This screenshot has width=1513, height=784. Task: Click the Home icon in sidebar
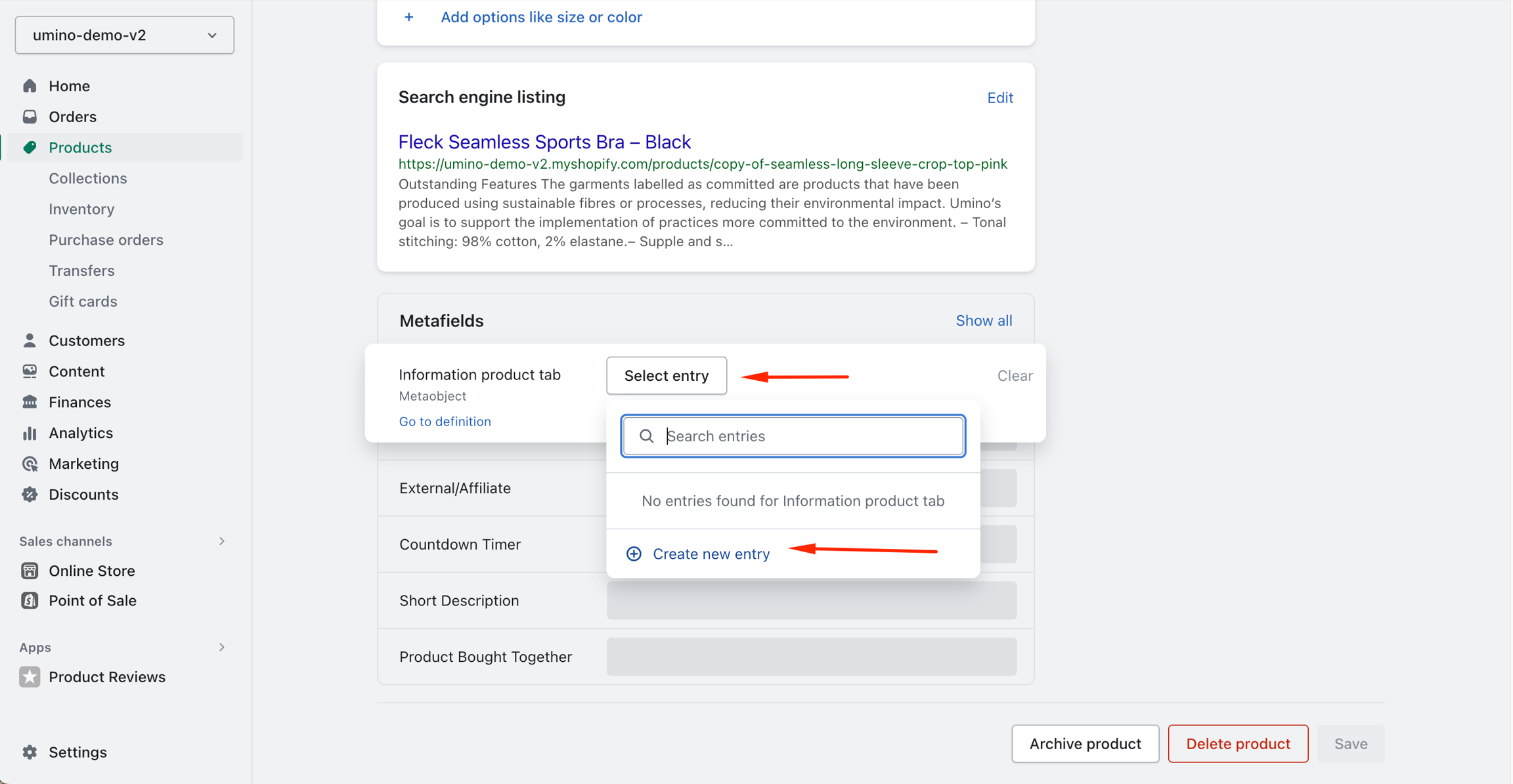coord(30,86)
